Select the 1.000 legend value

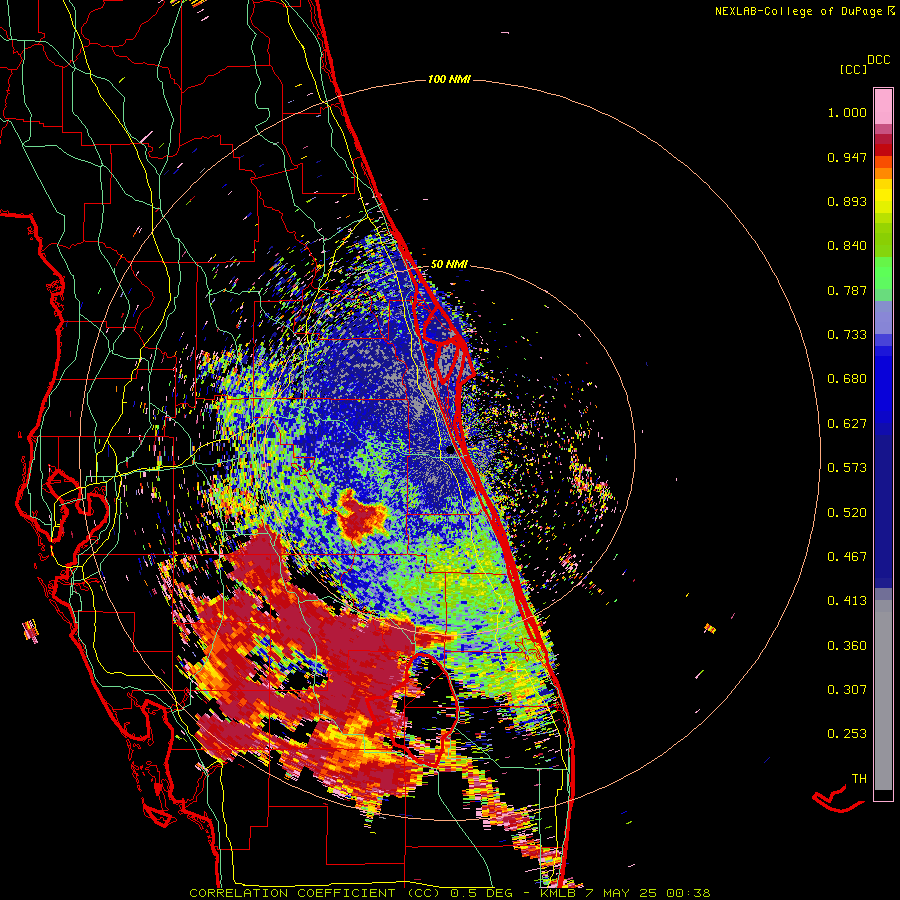[x=847, y=112]
